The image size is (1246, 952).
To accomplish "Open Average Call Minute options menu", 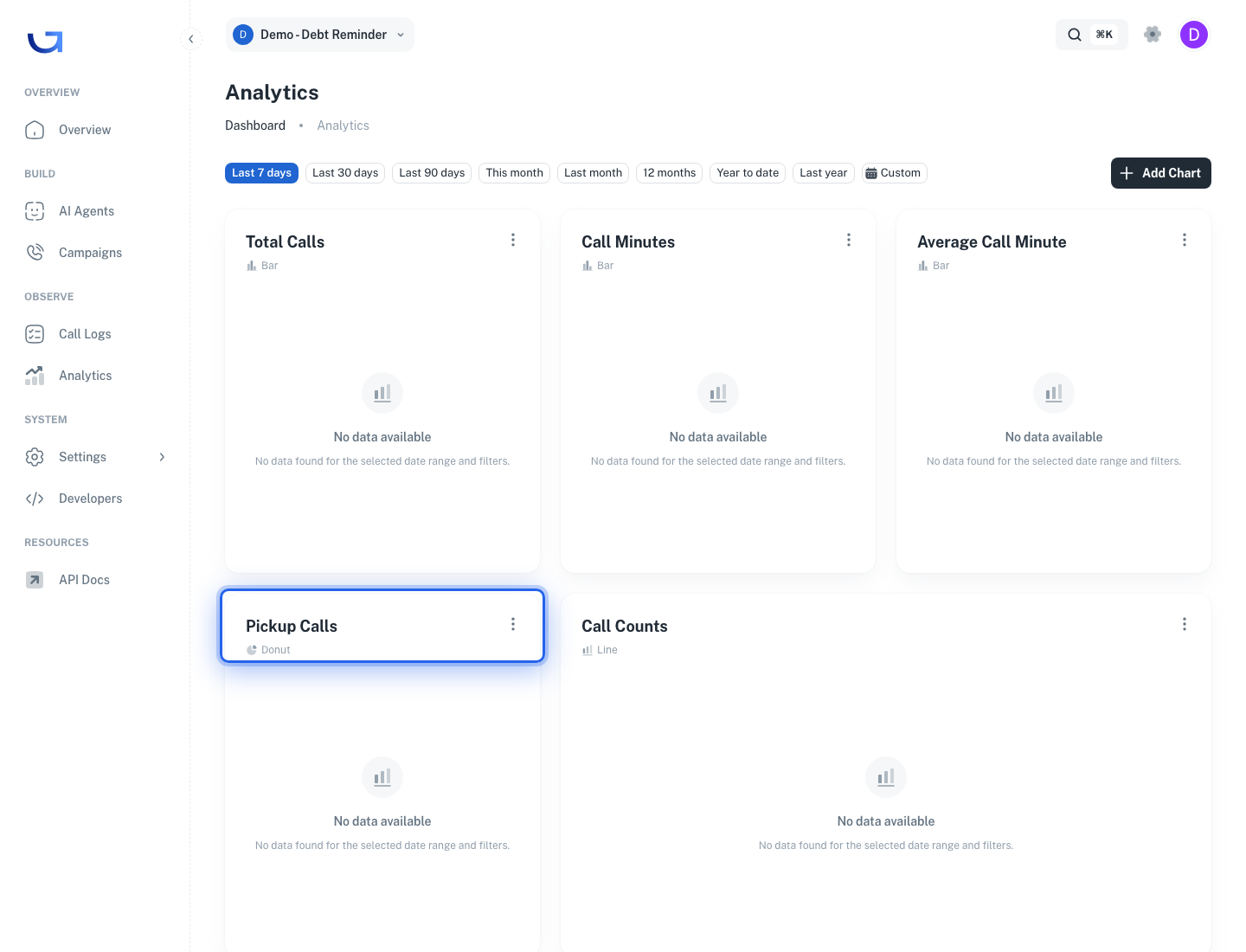I will click(x=1185, y=240).
